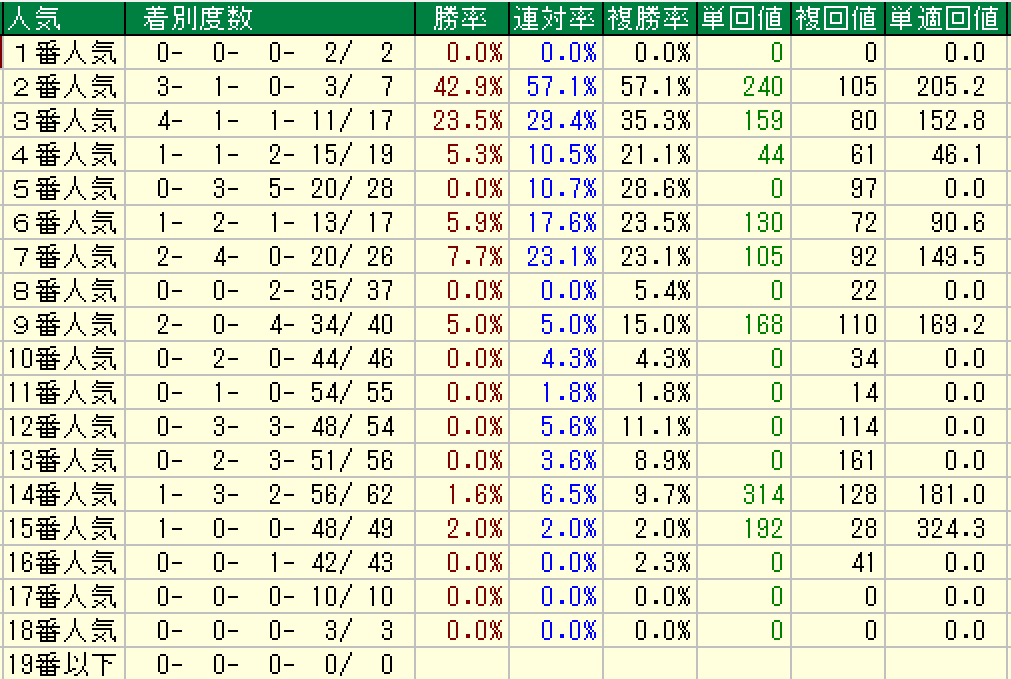Image resolution: width=1011 pixels, height=679 pixels.
Task: Select the 16番人気 row label
Action: 63,563
